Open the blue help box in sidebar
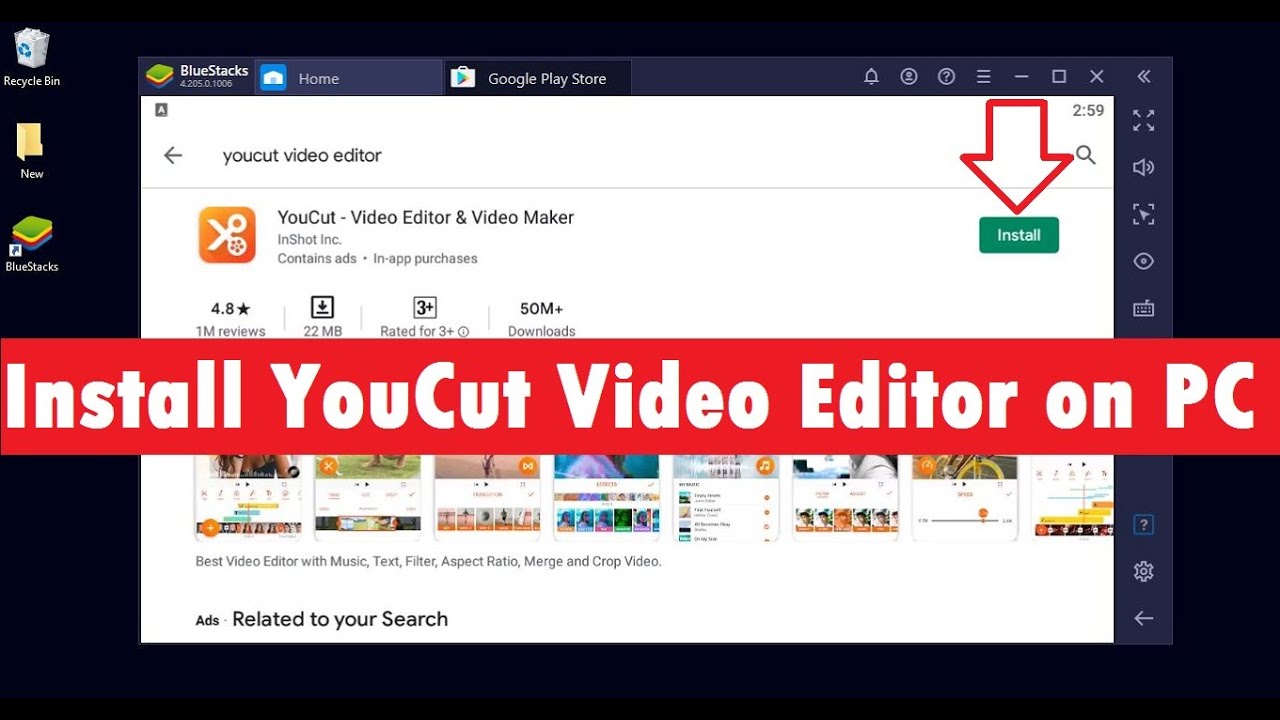1280x720 pixels. point(1144,525)
